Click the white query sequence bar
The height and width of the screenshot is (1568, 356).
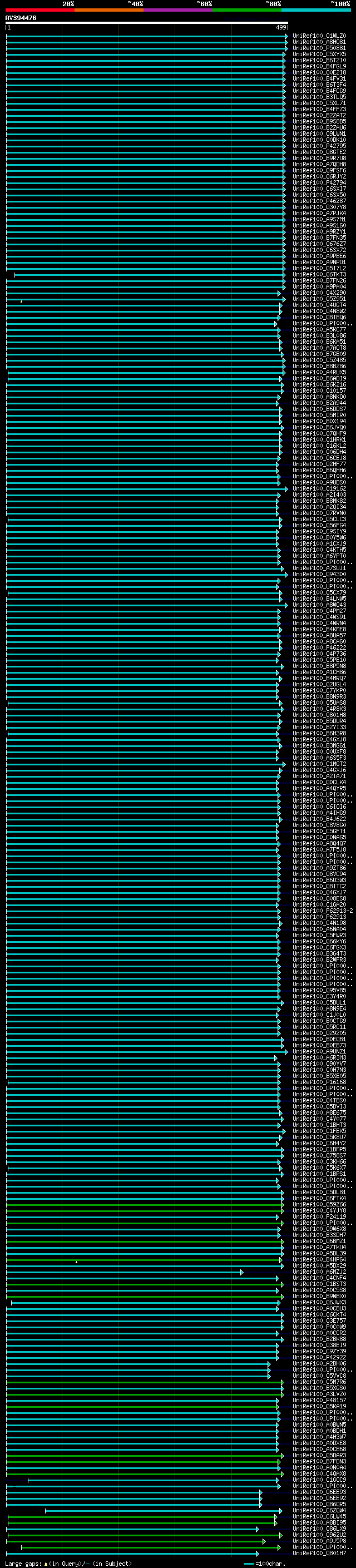tap(147, 22)
